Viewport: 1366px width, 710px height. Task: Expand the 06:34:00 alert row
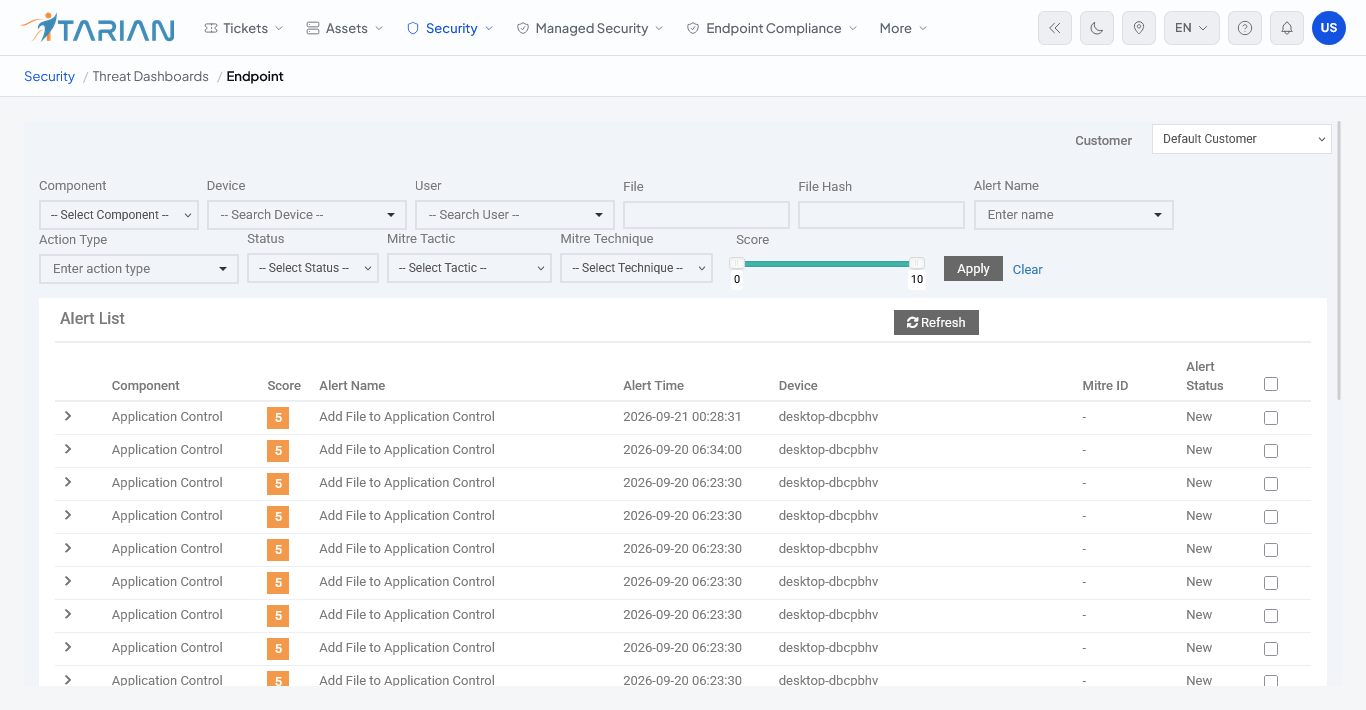[x=68, y=449]
